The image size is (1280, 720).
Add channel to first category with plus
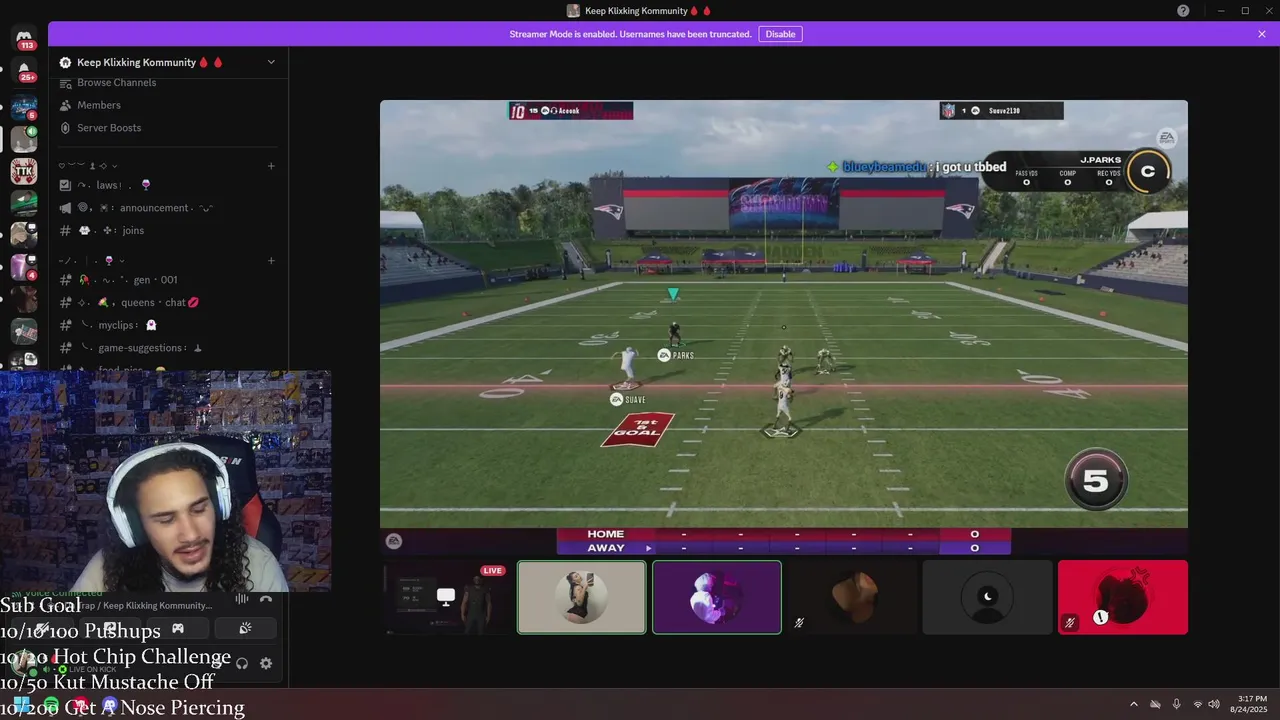tap(271, 166)
